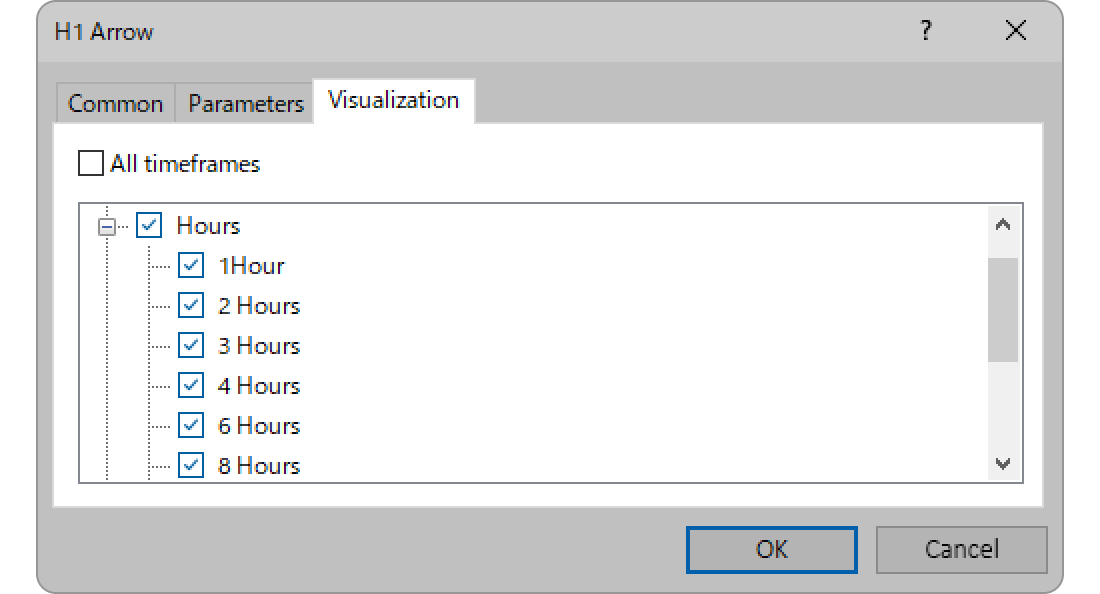Viewport: 1100px width, 594px height.
Task: Select the 2 Hours tree label
Action: (259, 306)
